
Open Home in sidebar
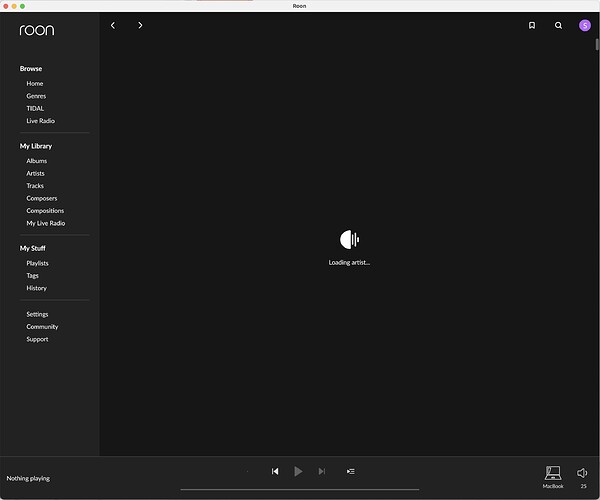coord(35,83)
